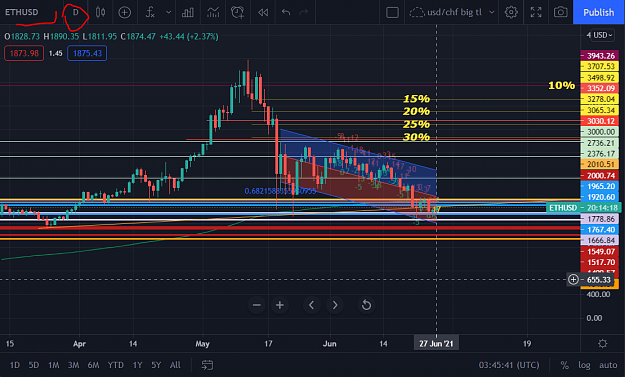The height and width of the screenshot is (377, 625).
Task: Create an alert with alarm clock icon
Action: tap(238, 12)
